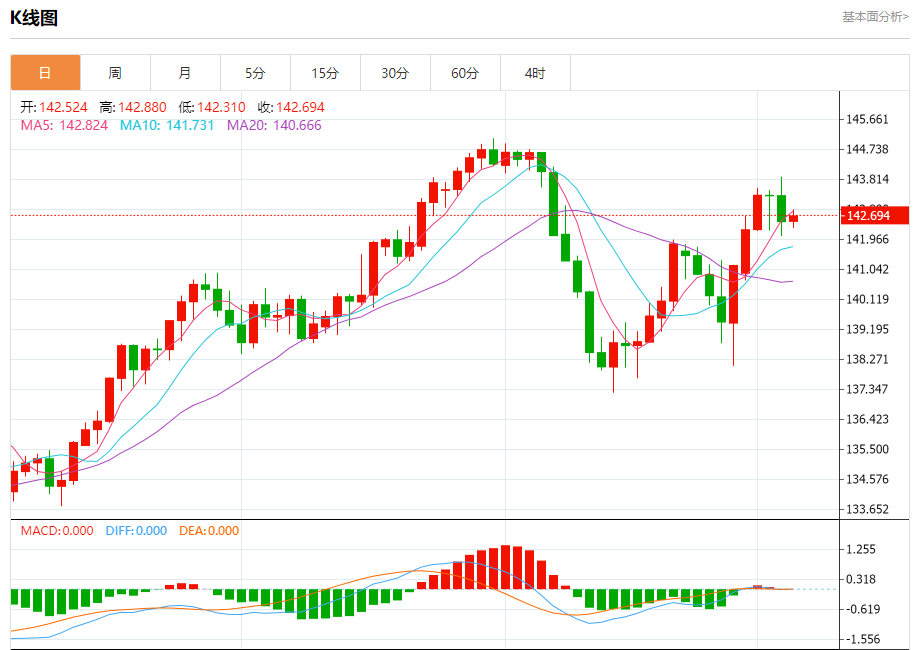Click the 139.195 axis label
Screen dimensions: 918x650
(x=867, y=329)
